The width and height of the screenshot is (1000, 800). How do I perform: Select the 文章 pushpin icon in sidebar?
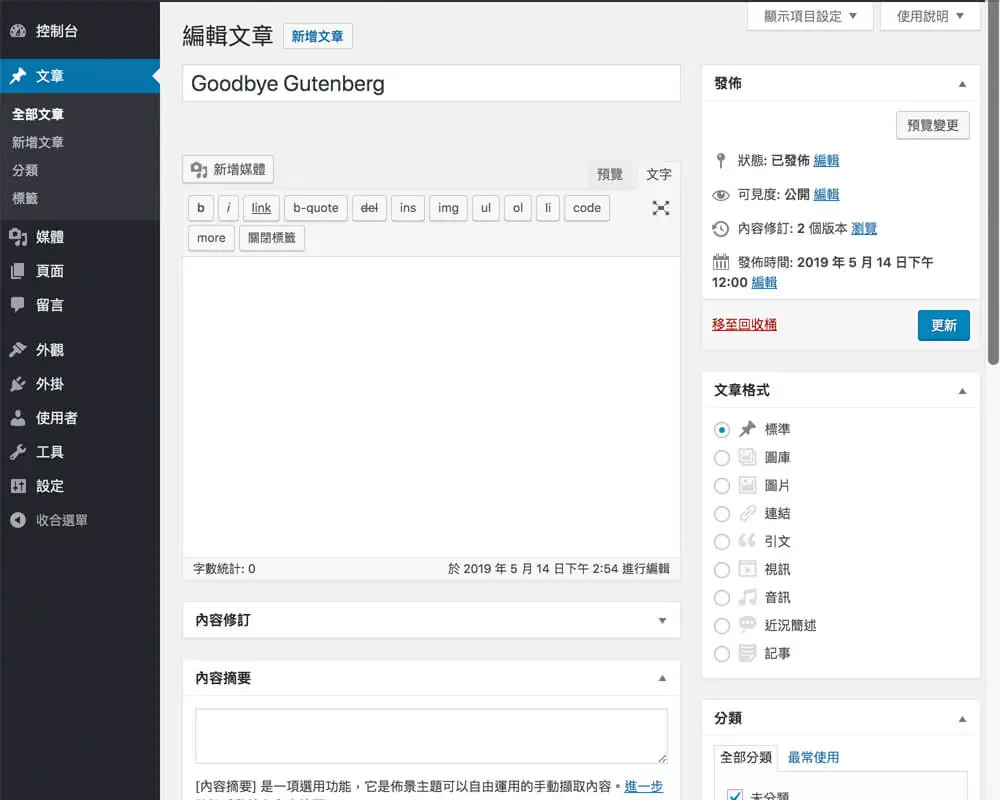click(18, 76)
